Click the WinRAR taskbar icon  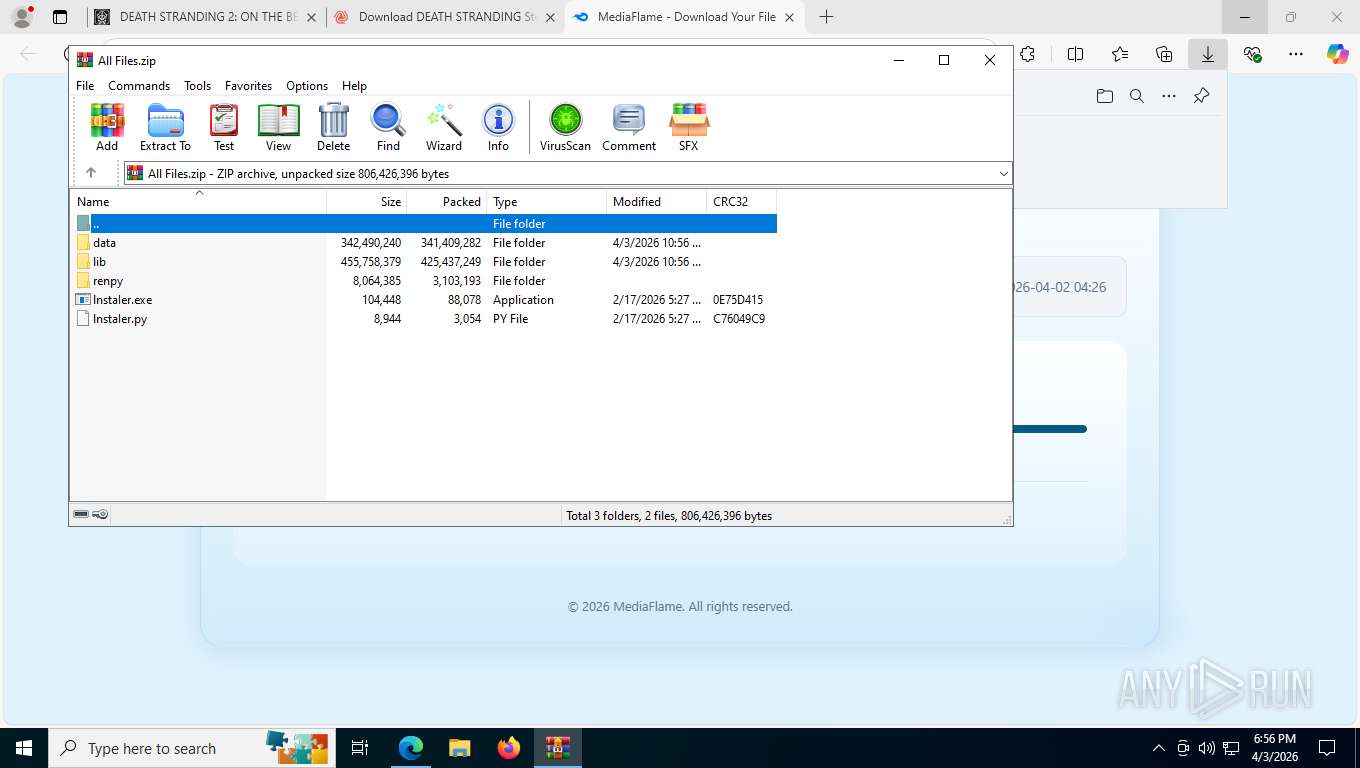[x=558, y=748]
